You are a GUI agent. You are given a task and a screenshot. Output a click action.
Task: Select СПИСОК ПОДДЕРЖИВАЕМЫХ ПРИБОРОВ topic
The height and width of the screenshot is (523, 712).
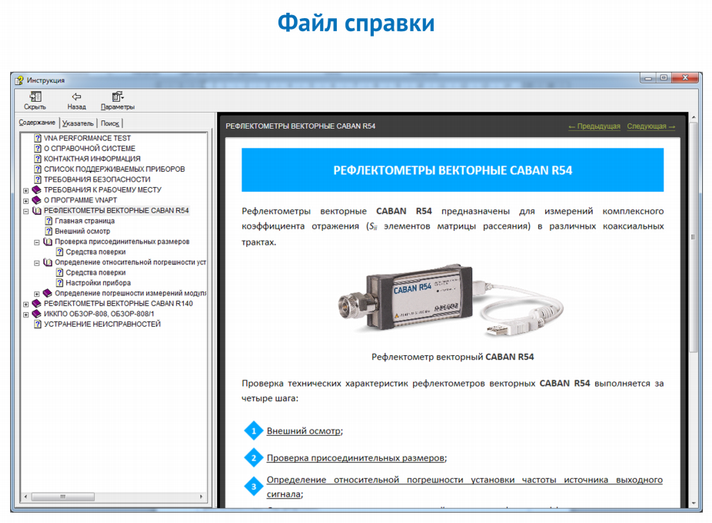point(114,169)
